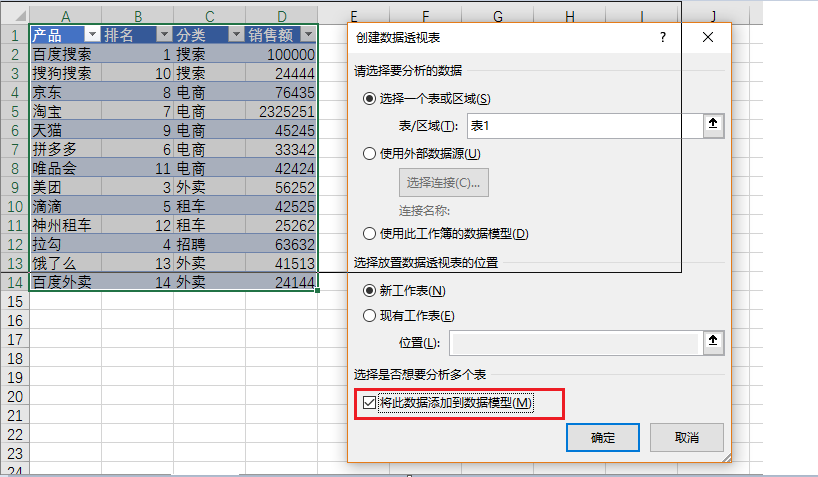Click the dialog help question mark icon
The image size is (818, 477).
pyautogui.click(x=663, y=37)
